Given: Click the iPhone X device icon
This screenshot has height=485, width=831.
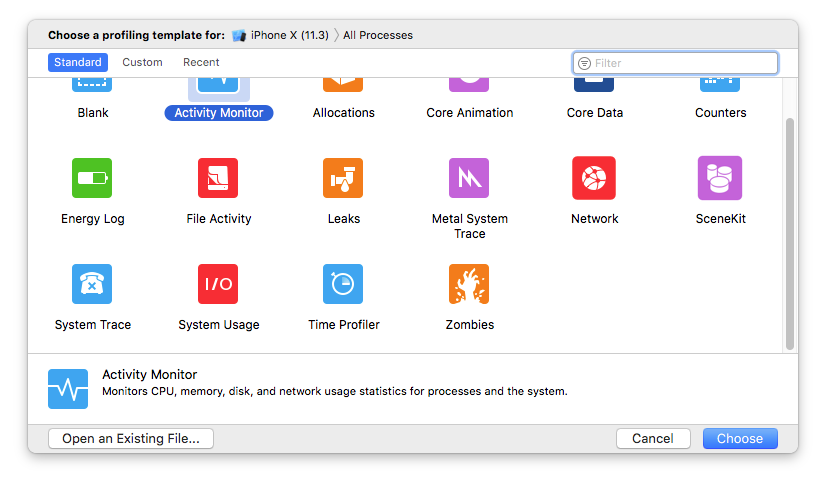Looking at the screenshot, I should (239, 36).
